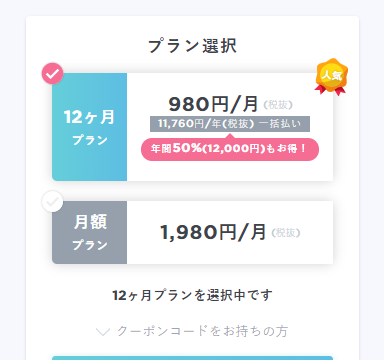Click the 11,760円/年 一括払い grey label
Screen dimensions: 384x360
pos(230,124)
